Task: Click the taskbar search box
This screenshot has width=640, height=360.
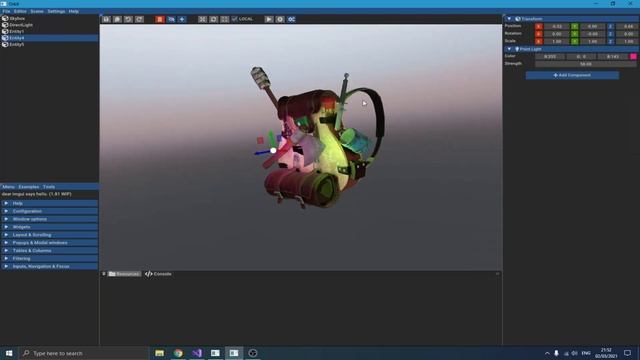Action: 84,353
